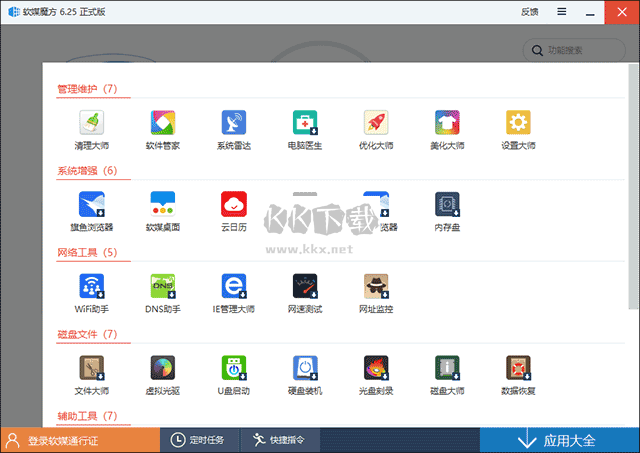Open 云日历 cloud calendar
The image size is (640, 453).
pos(234,204)
